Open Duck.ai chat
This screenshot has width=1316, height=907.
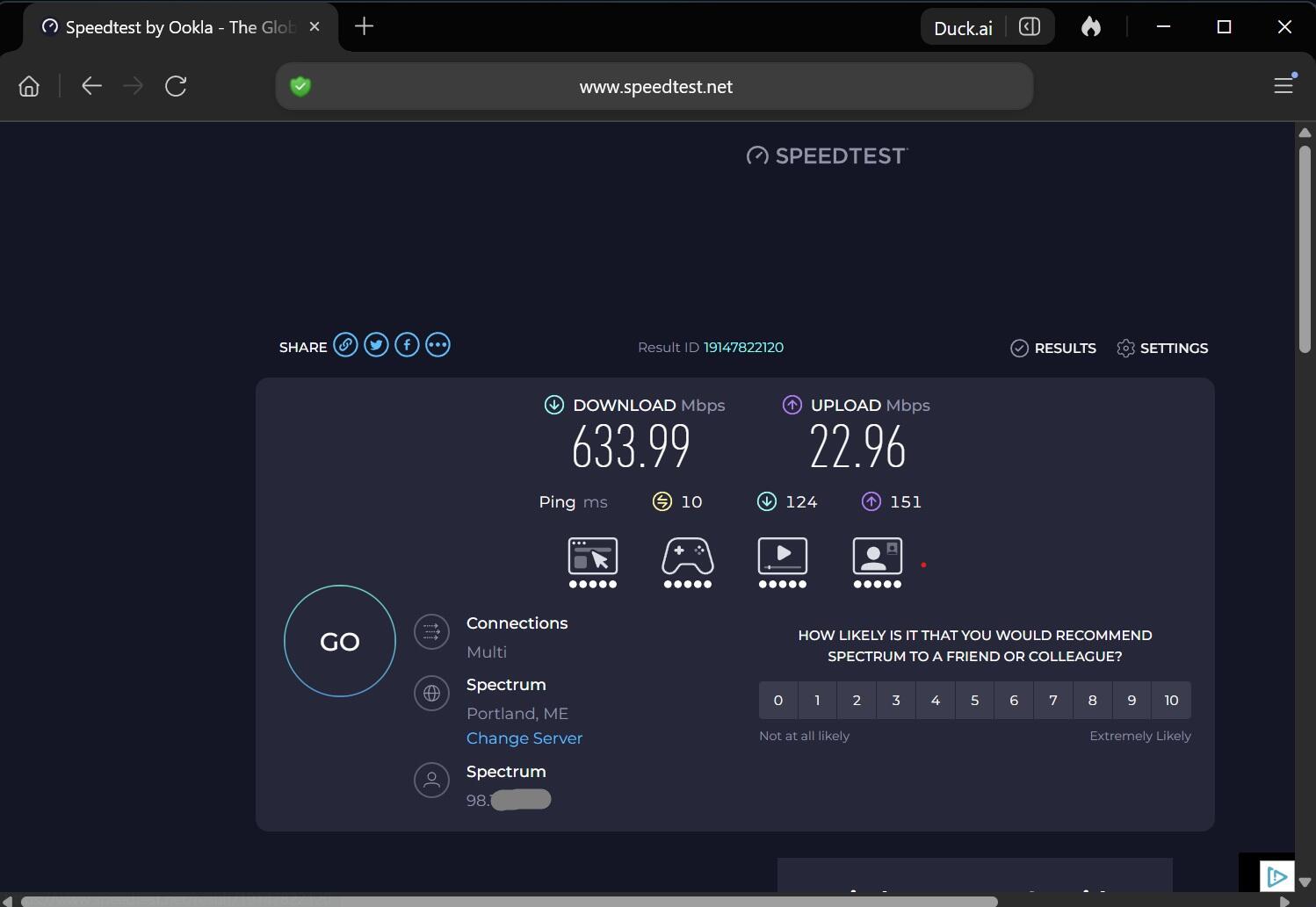point(963,28)
